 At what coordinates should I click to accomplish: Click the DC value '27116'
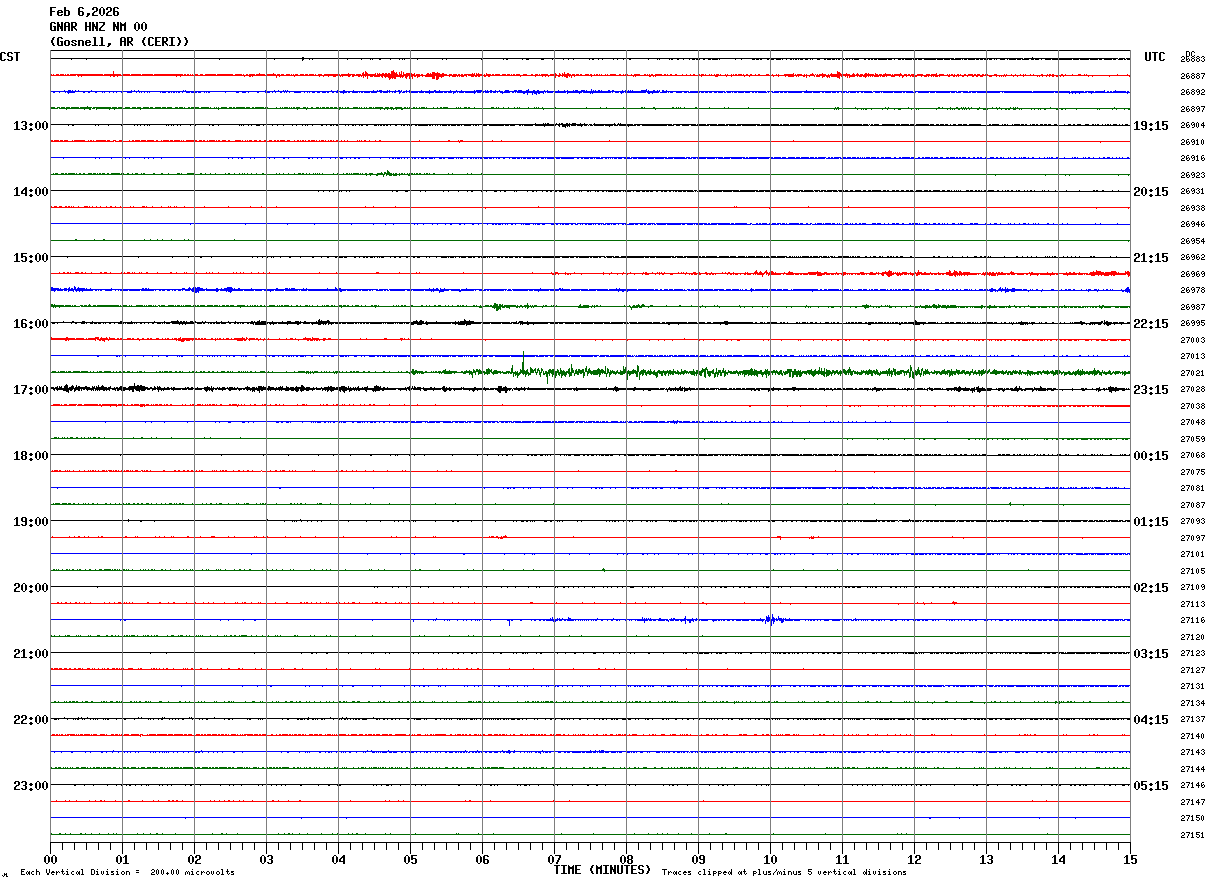1192,620
